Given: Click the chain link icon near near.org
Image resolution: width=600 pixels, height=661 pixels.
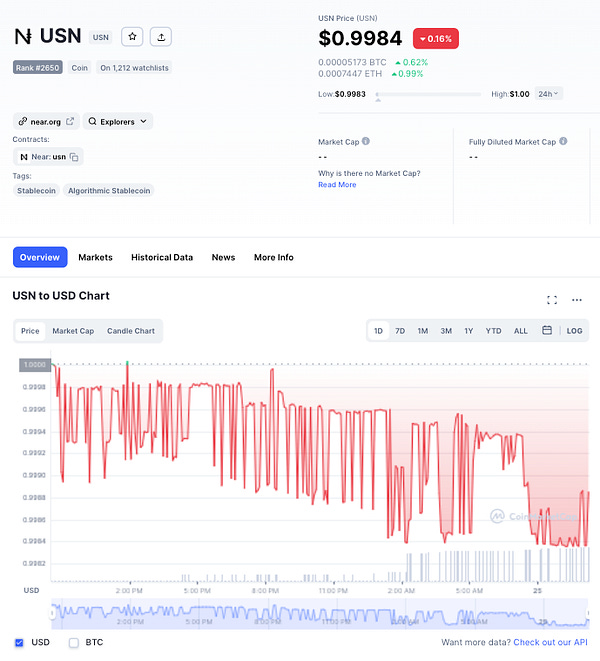Looking at the screenshot, I should [x=23, y=121].
